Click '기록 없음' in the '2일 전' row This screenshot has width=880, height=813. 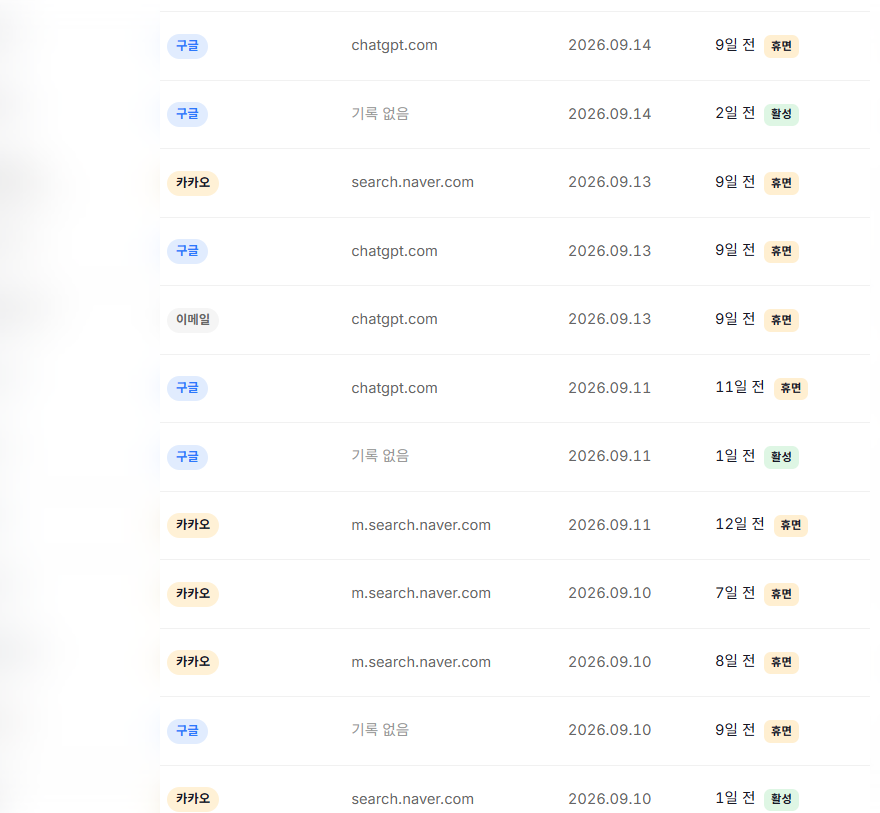380,113
